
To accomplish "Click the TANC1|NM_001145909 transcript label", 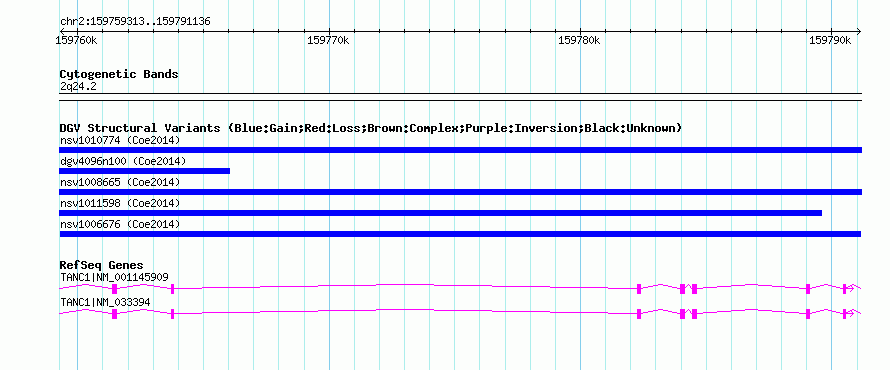I will click(114, 277).
